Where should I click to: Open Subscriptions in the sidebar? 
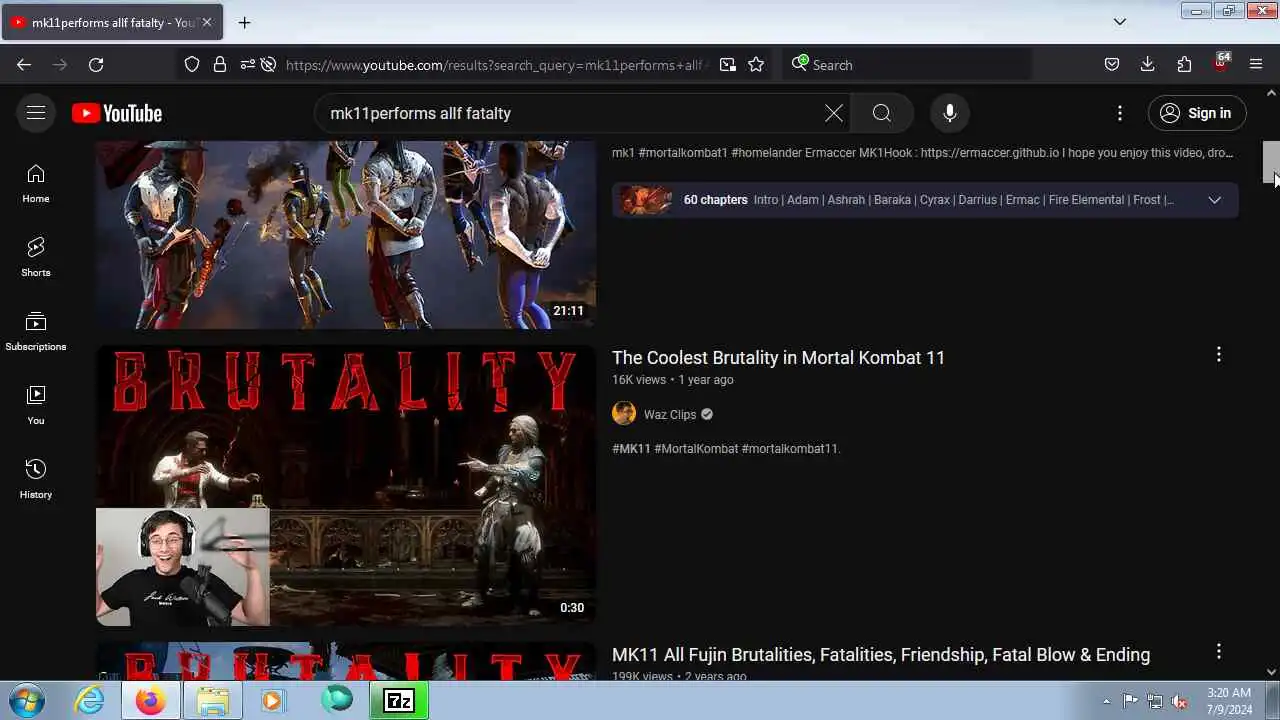[x=36, y=331]
